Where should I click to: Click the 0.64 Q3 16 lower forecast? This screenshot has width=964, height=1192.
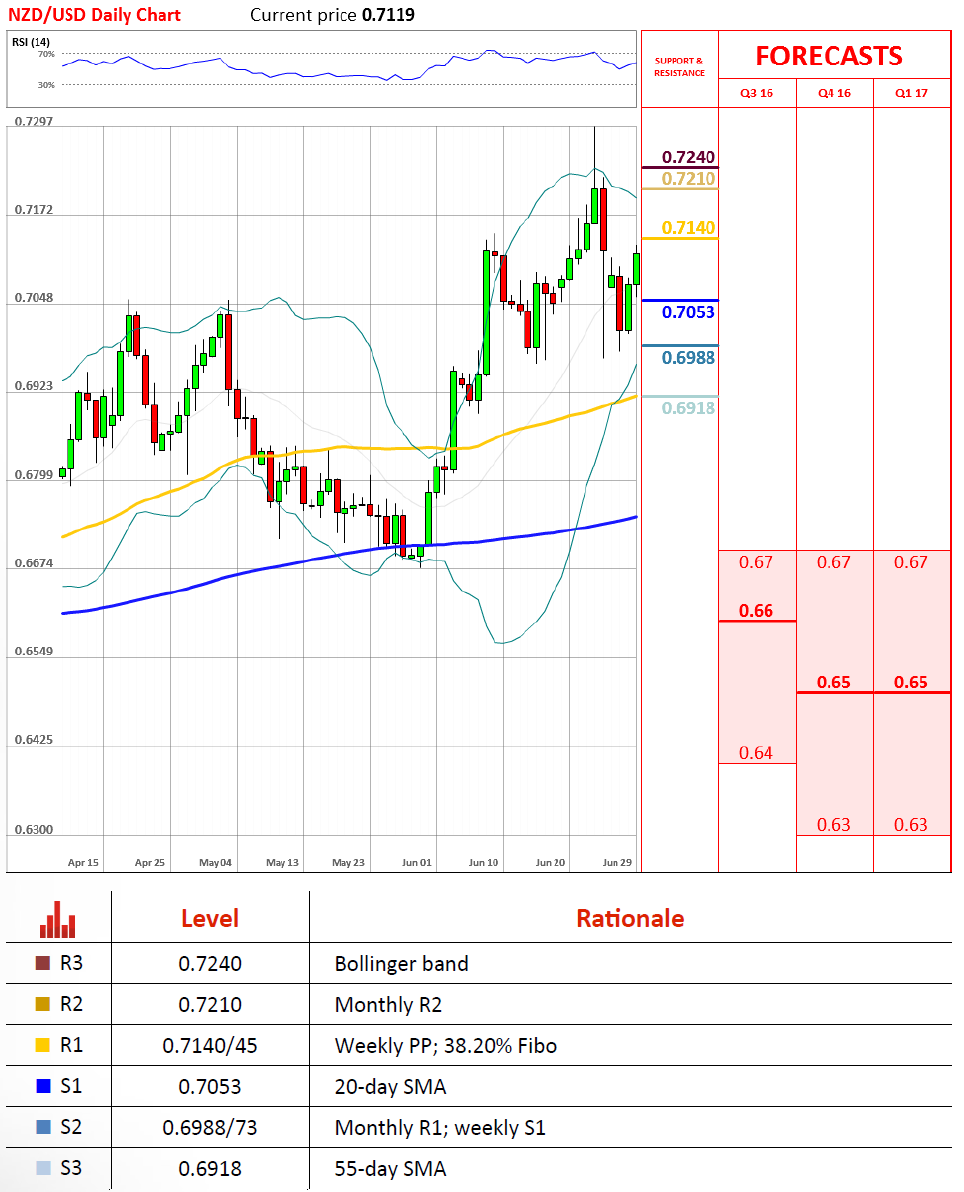pyautogui.click(x=756, y=753)
